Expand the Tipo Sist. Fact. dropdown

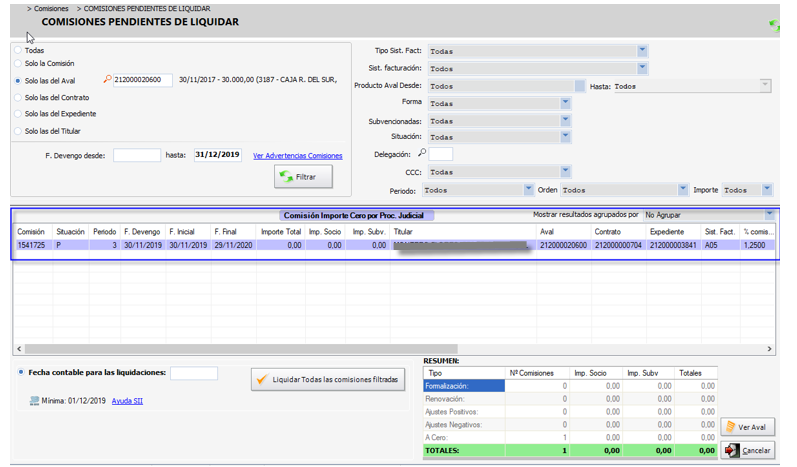point(642,51)
